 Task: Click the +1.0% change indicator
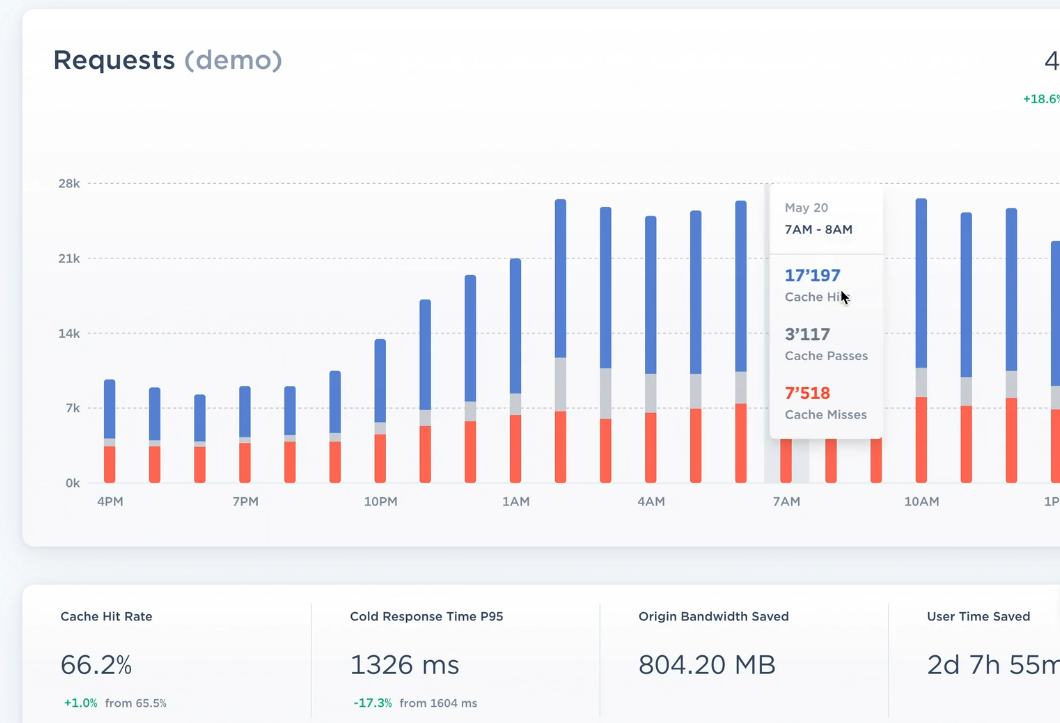(x=80, y=702)
